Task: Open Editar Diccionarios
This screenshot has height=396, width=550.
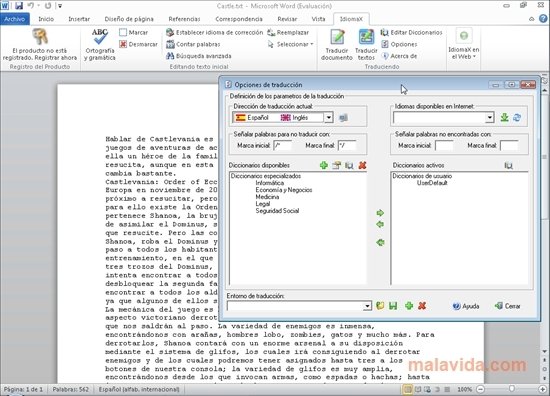Action: 411,33
